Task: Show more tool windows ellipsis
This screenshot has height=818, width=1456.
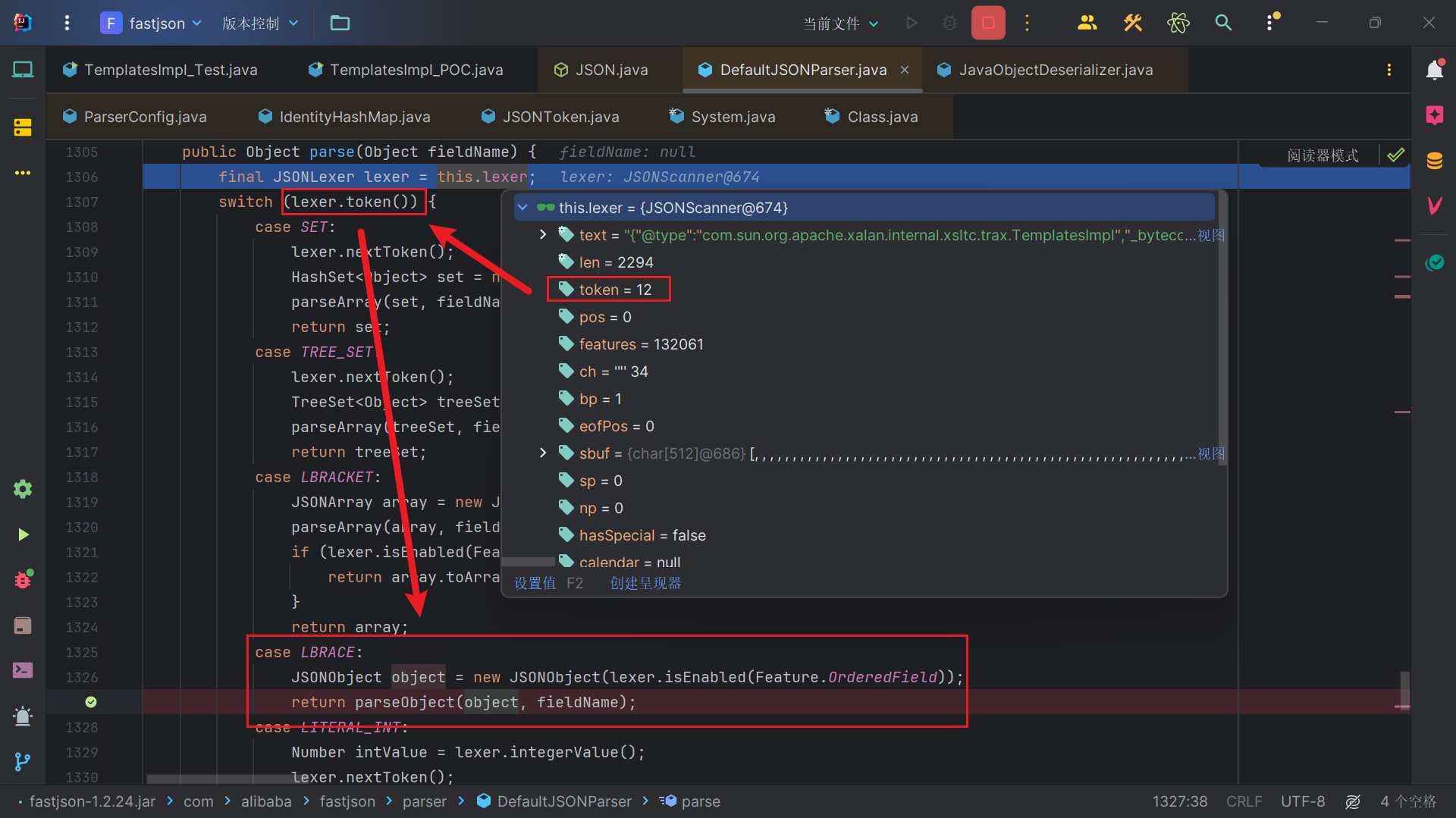Action: (x=23, y=173)
